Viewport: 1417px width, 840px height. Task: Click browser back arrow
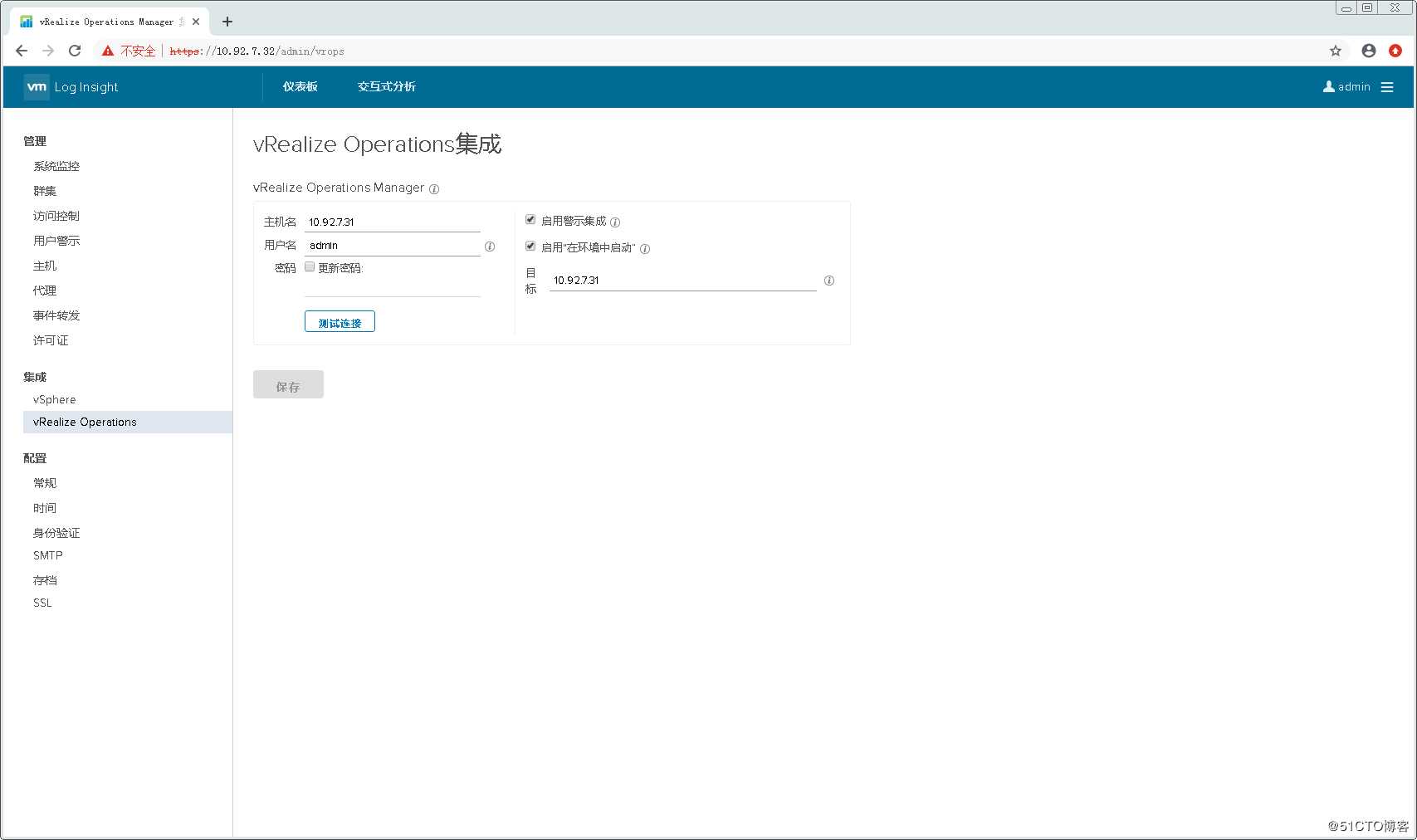tap(22, 51)
